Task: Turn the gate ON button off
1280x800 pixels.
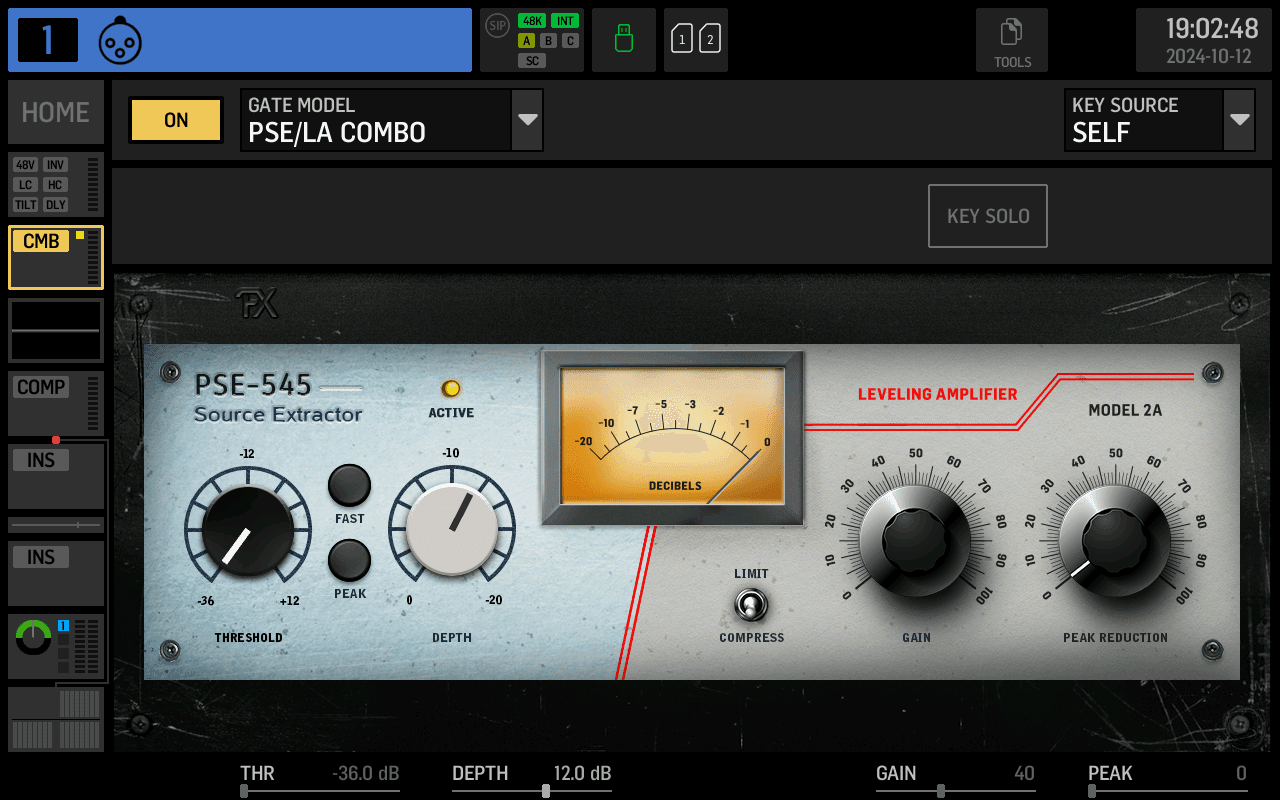Action: point(176,120)
